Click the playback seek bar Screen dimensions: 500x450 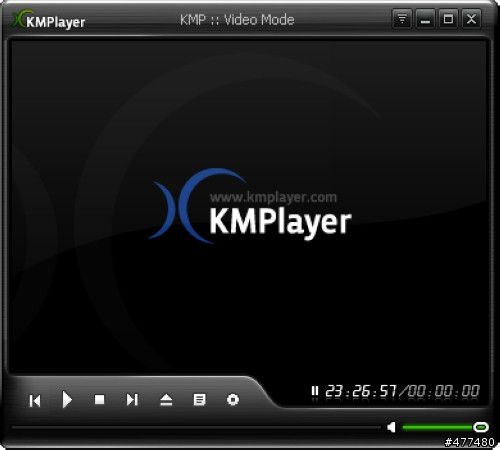[x=196, y=427]
